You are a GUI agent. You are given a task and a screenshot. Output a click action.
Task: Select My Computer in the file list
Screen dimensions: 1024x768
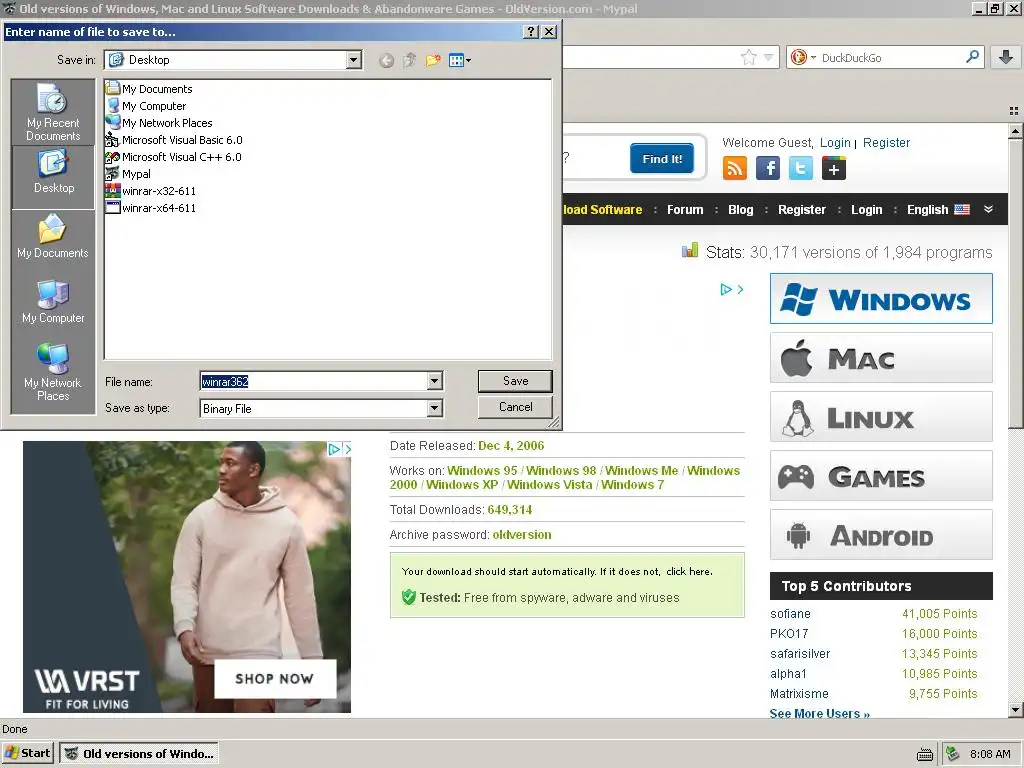tap(146, 106)
